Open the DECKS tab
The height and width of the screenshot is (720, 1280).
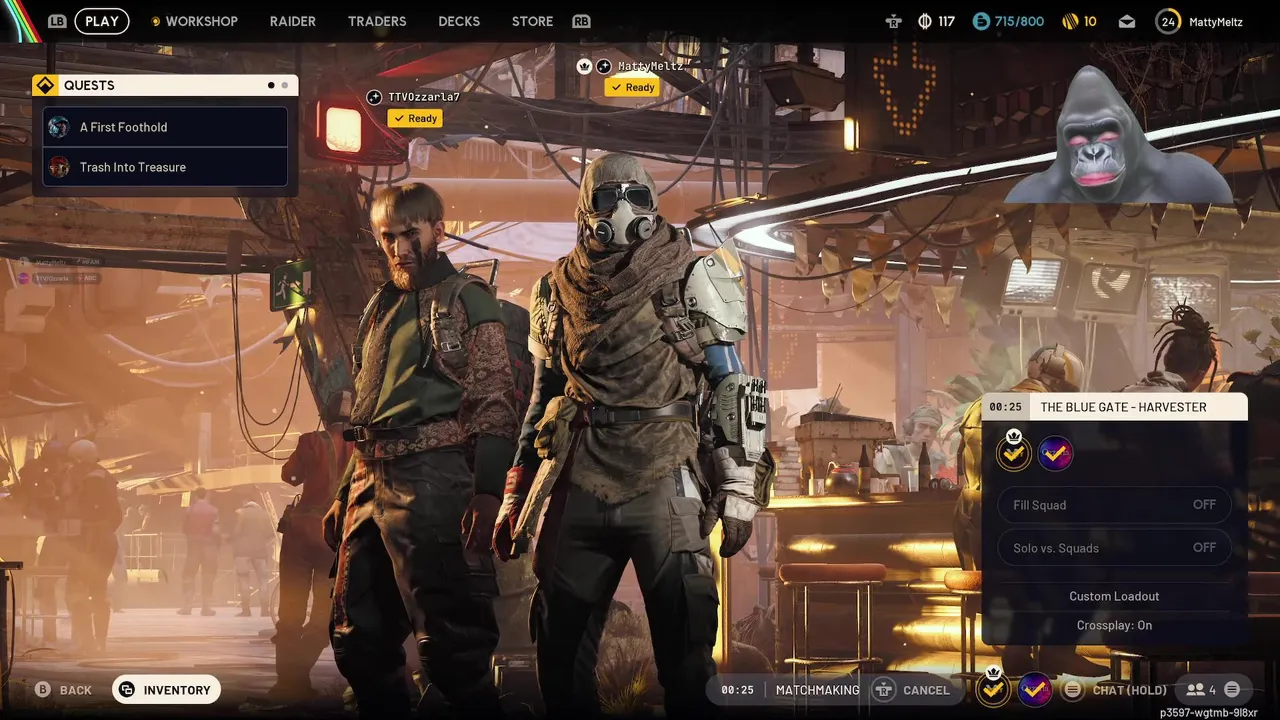(459, 21)
